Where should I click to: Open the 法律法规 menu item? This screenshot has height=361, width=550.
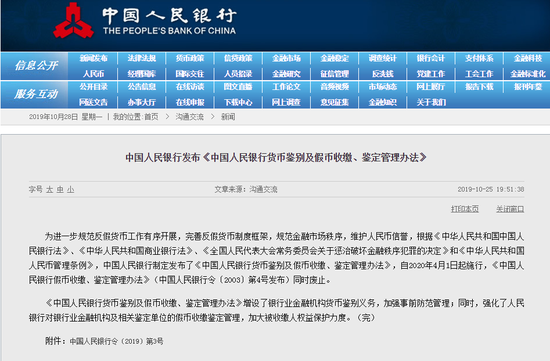pos(142,58)
